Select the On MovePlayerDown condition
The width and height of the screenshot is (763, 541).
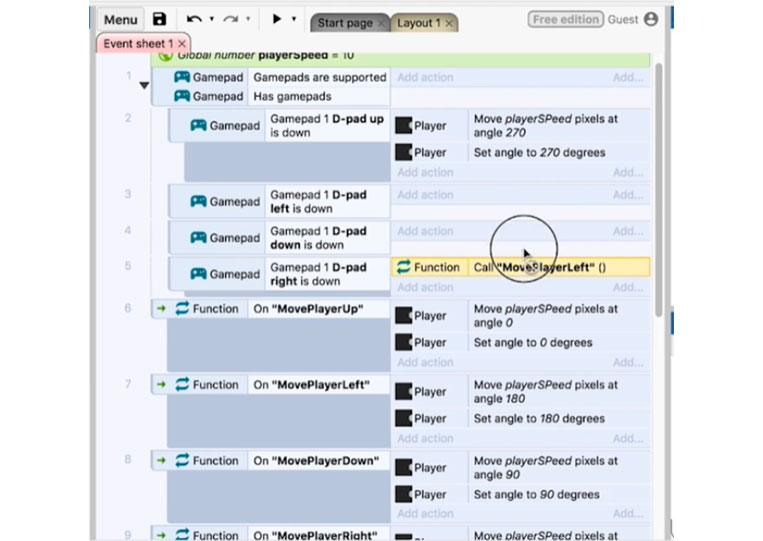(x=319, y=461)
